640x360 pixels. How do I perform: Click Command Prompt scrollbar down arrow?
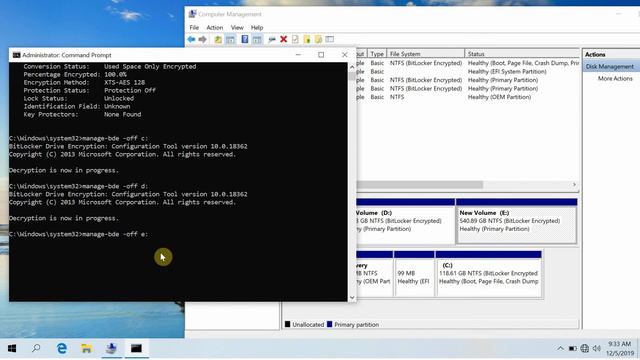352,298
